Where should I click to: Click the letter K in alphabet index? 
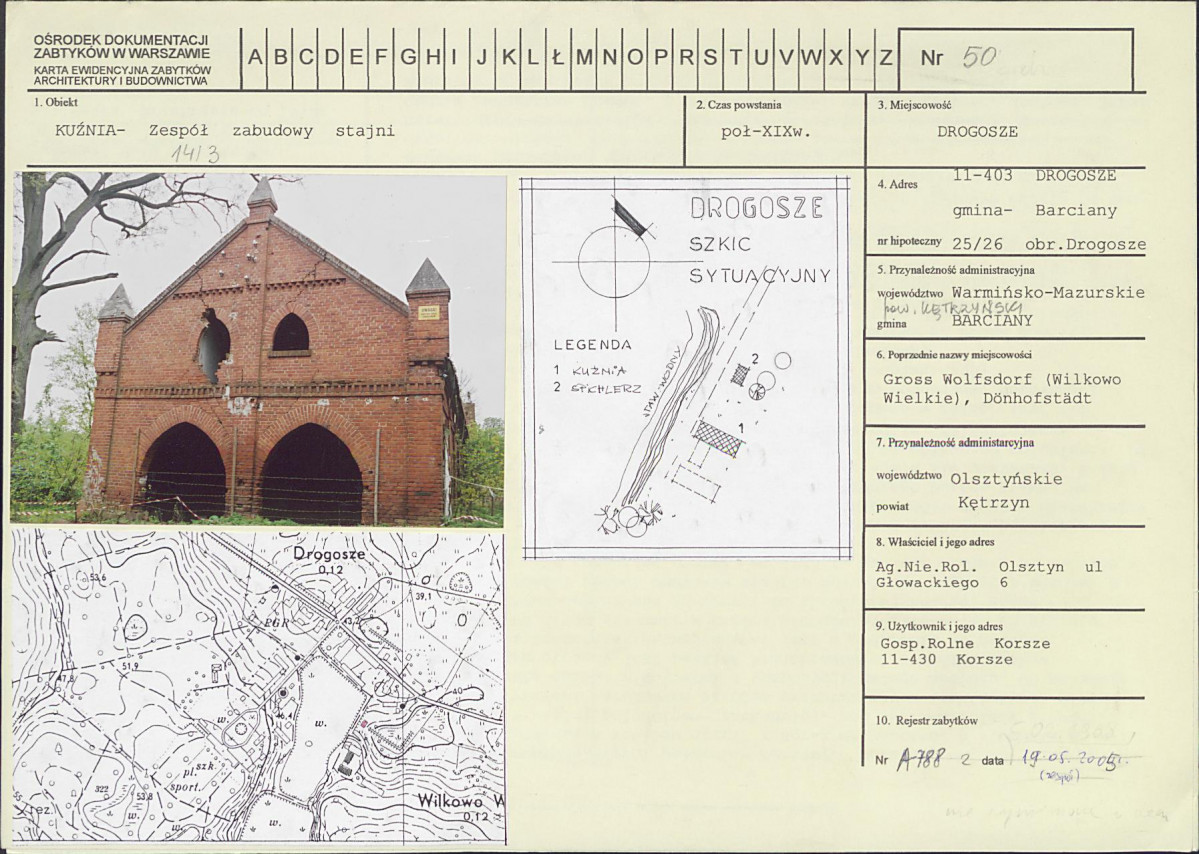508,58
